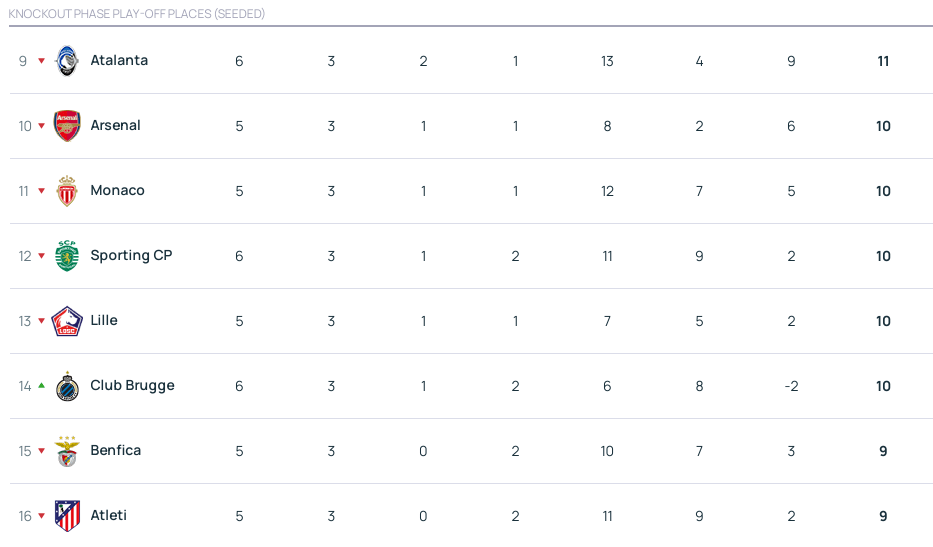Screen dimensions: 933x547
Task: Click the Atleti club crest
Action: (67, 516)
